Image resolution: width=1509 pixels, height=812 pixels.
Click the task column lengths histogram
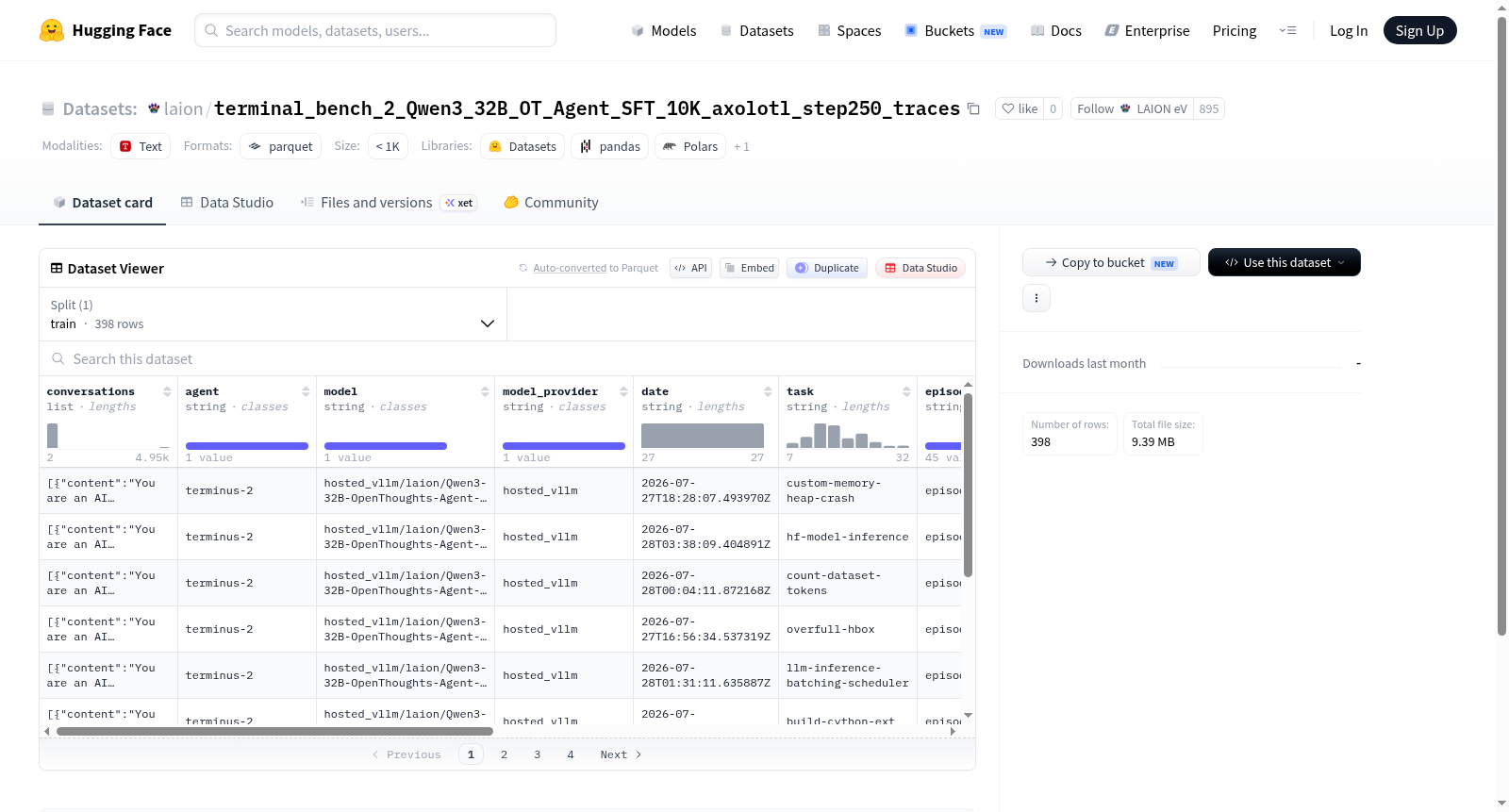click(848, 436)
